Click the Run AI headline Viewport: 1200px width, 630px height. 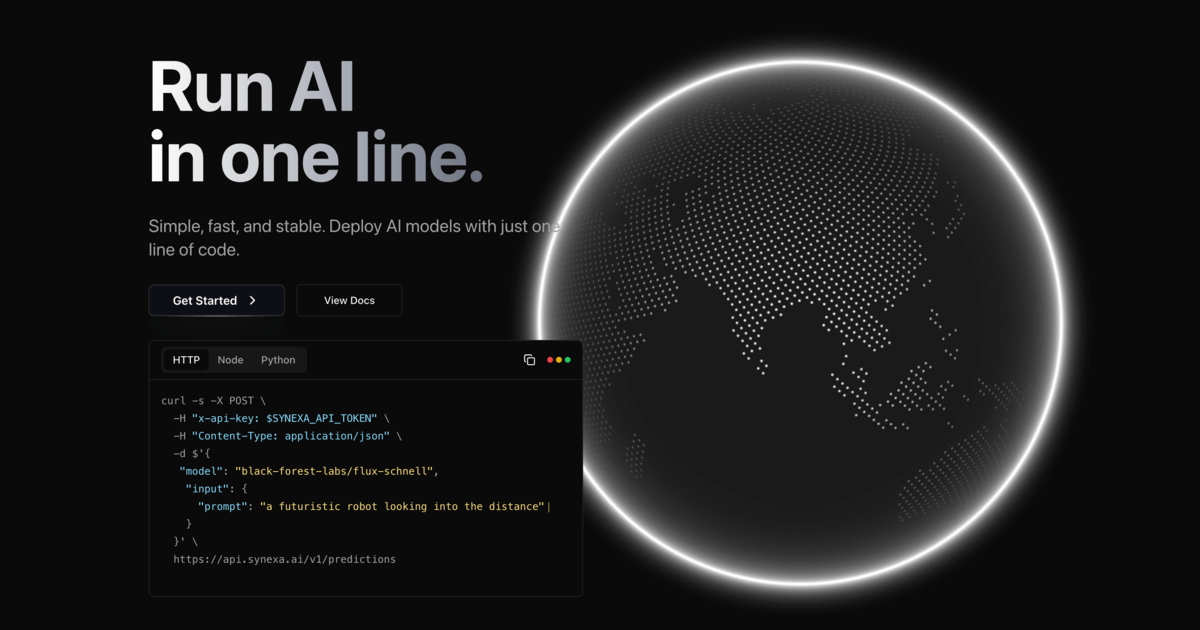point(252,86)
